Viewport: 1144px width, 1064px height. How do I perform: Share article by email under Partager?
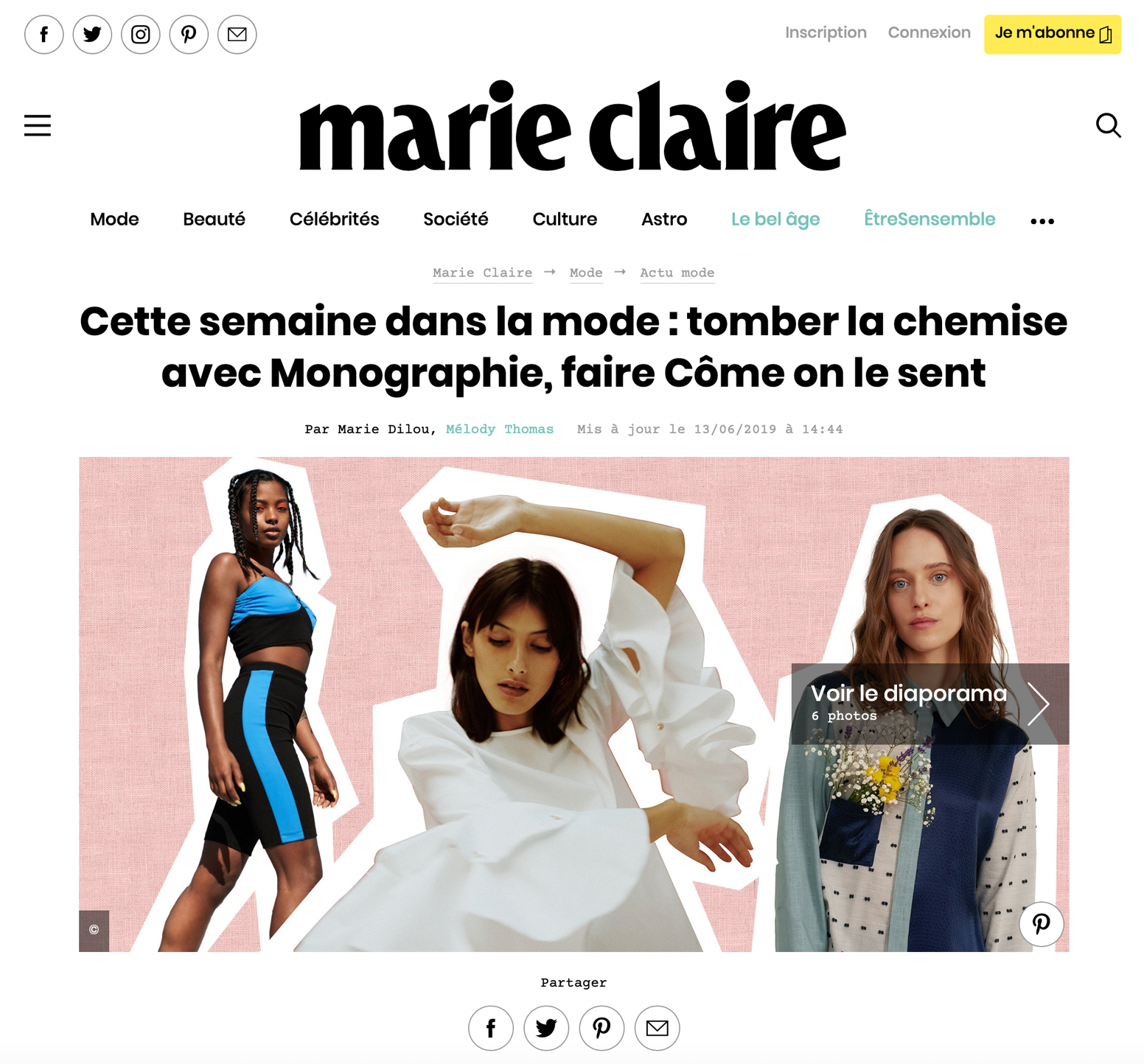click(x=657, y=1028)
